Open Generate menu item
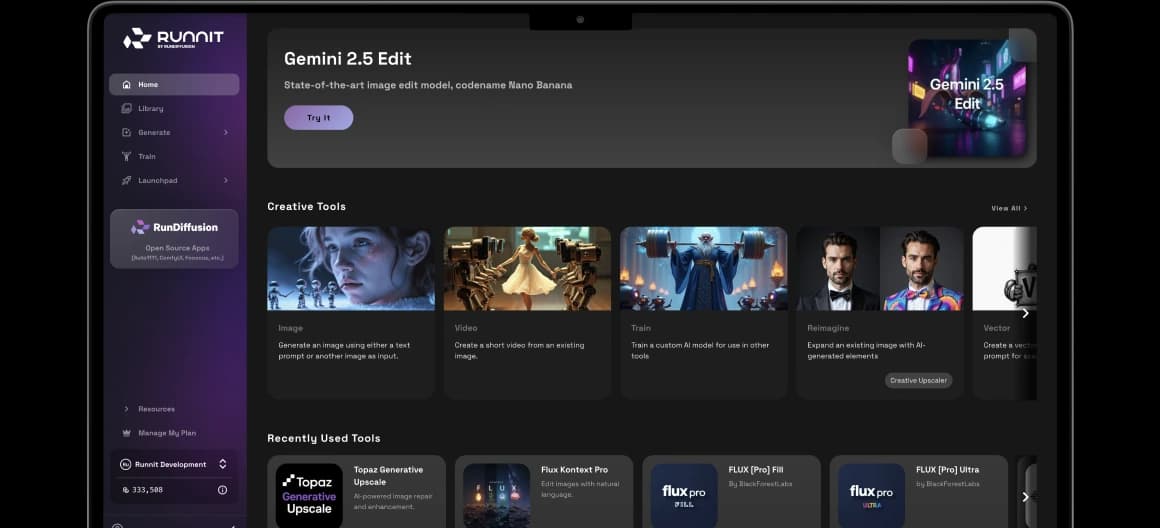 pyautogui.click(x=174, y=132)
